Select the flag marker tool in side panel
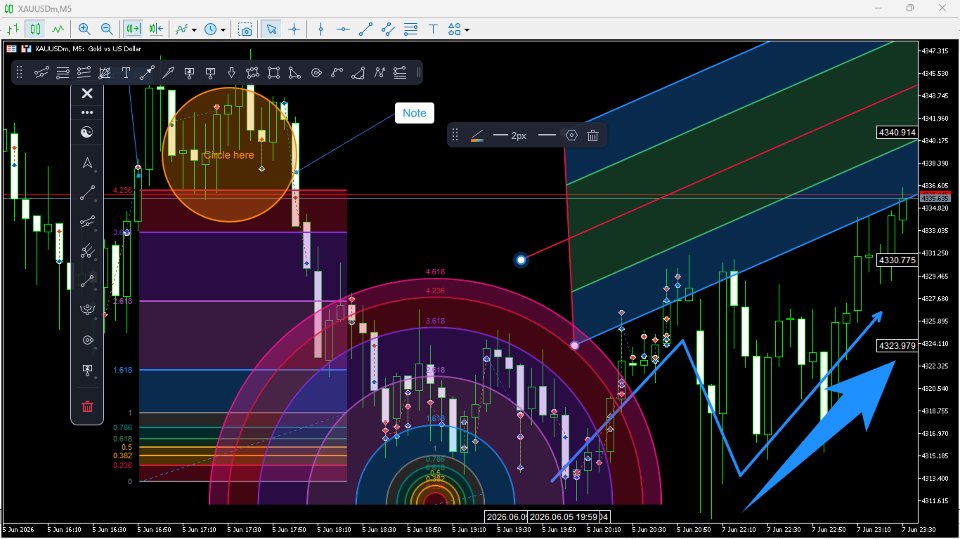This screenshot has width=960, height=539. pos(87,370)
